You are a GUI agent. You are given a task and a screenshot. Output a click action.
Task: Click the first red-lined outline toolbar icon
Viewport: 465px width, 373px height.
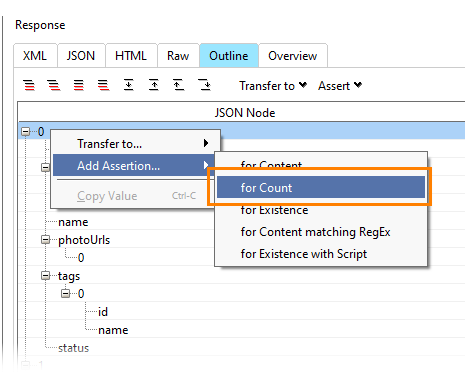(29, 86)
